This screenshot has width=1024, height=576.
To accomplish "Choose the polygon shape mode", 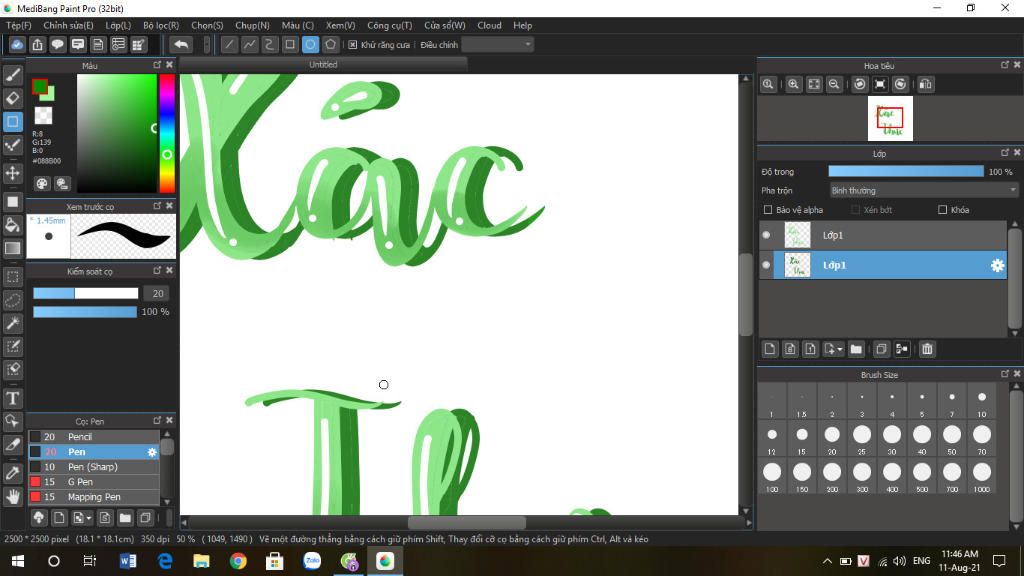I will click(330, 44).
